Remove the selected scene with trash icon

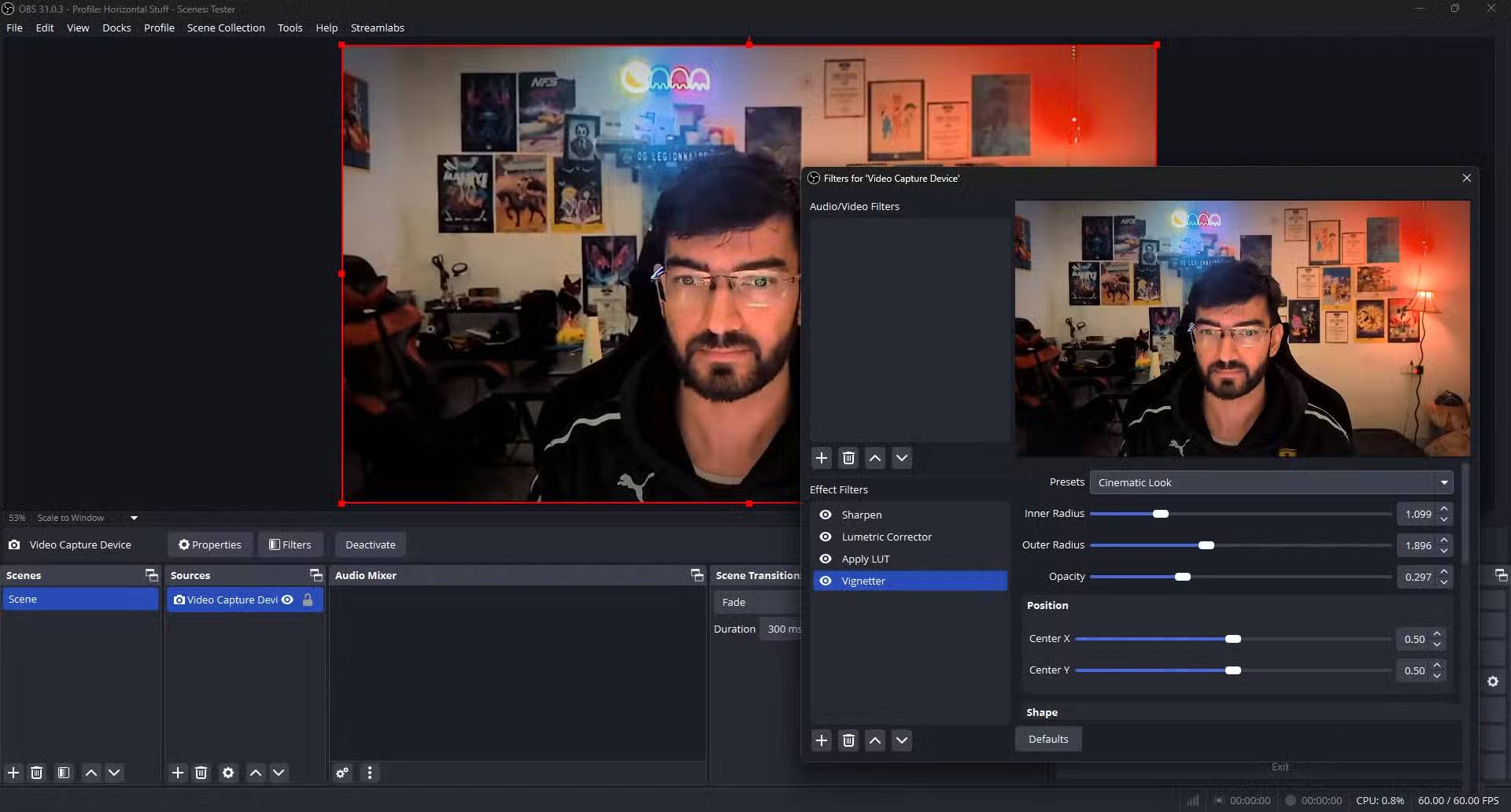point(37,773)
